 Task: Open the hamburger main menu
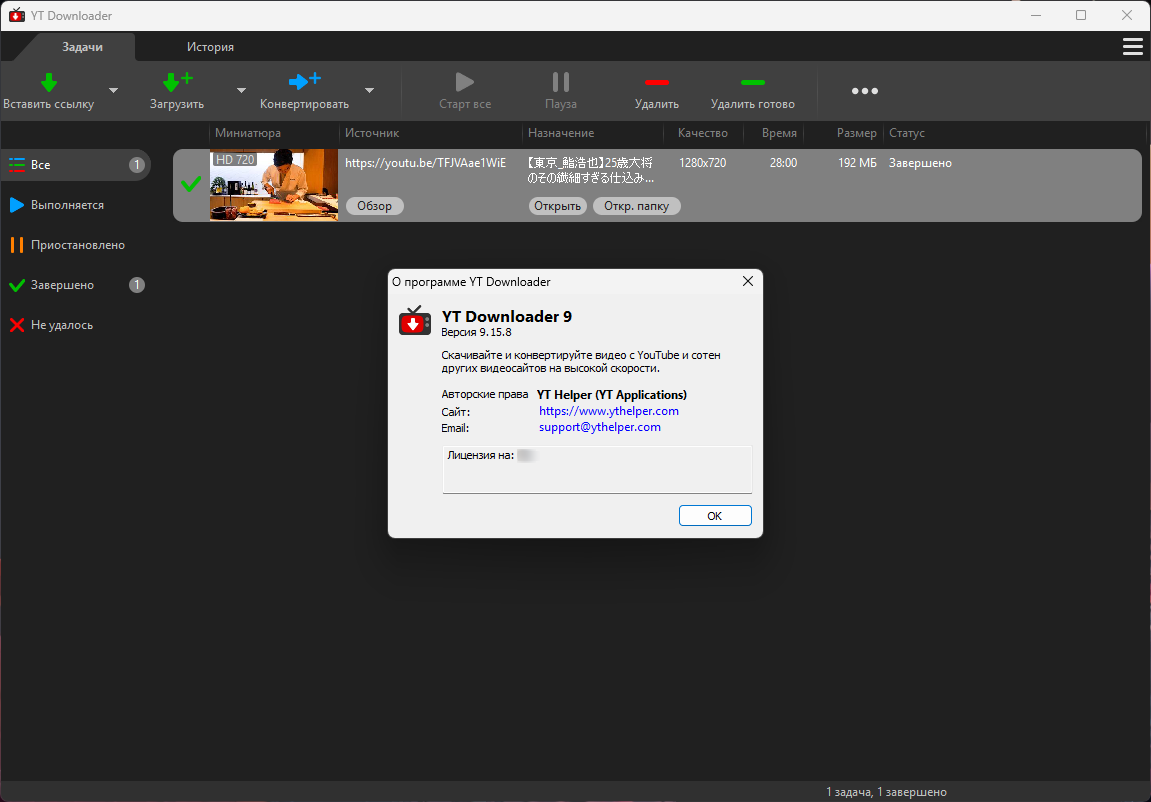pyautogui.click(x=1133, y=47)
